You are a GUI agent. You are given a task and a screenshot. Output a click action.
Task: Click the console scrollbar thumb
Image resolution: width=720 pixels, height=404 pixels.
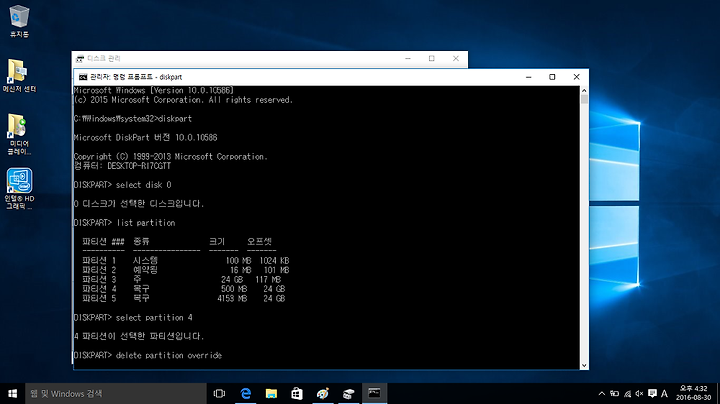tap(584, 99)
